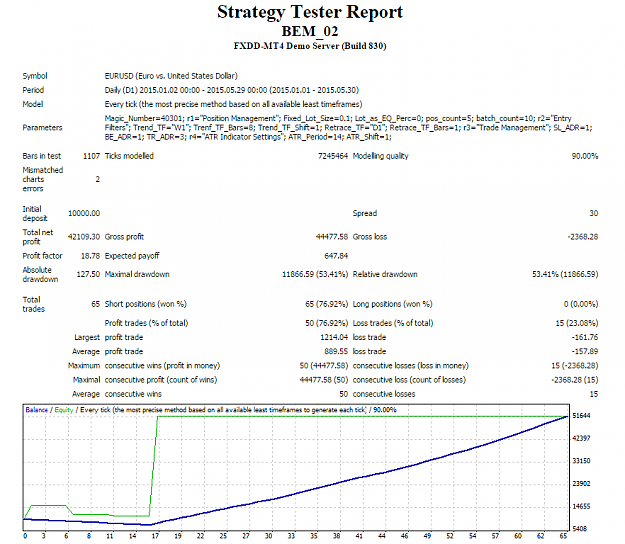Click the 'Mismatched charts errors' label

43,179
